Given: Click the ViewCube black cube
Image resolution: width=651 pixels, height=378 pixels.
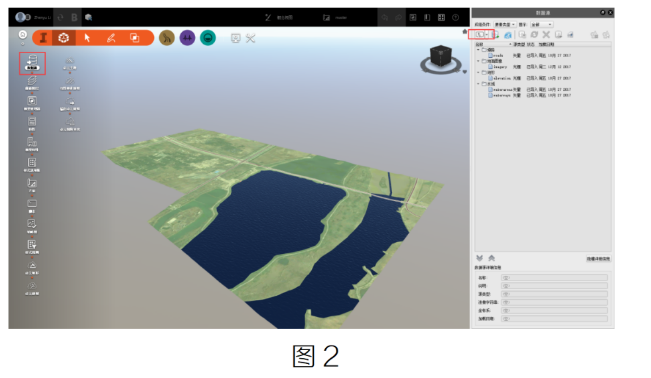Looking at the screenshot, I should 441,56.
